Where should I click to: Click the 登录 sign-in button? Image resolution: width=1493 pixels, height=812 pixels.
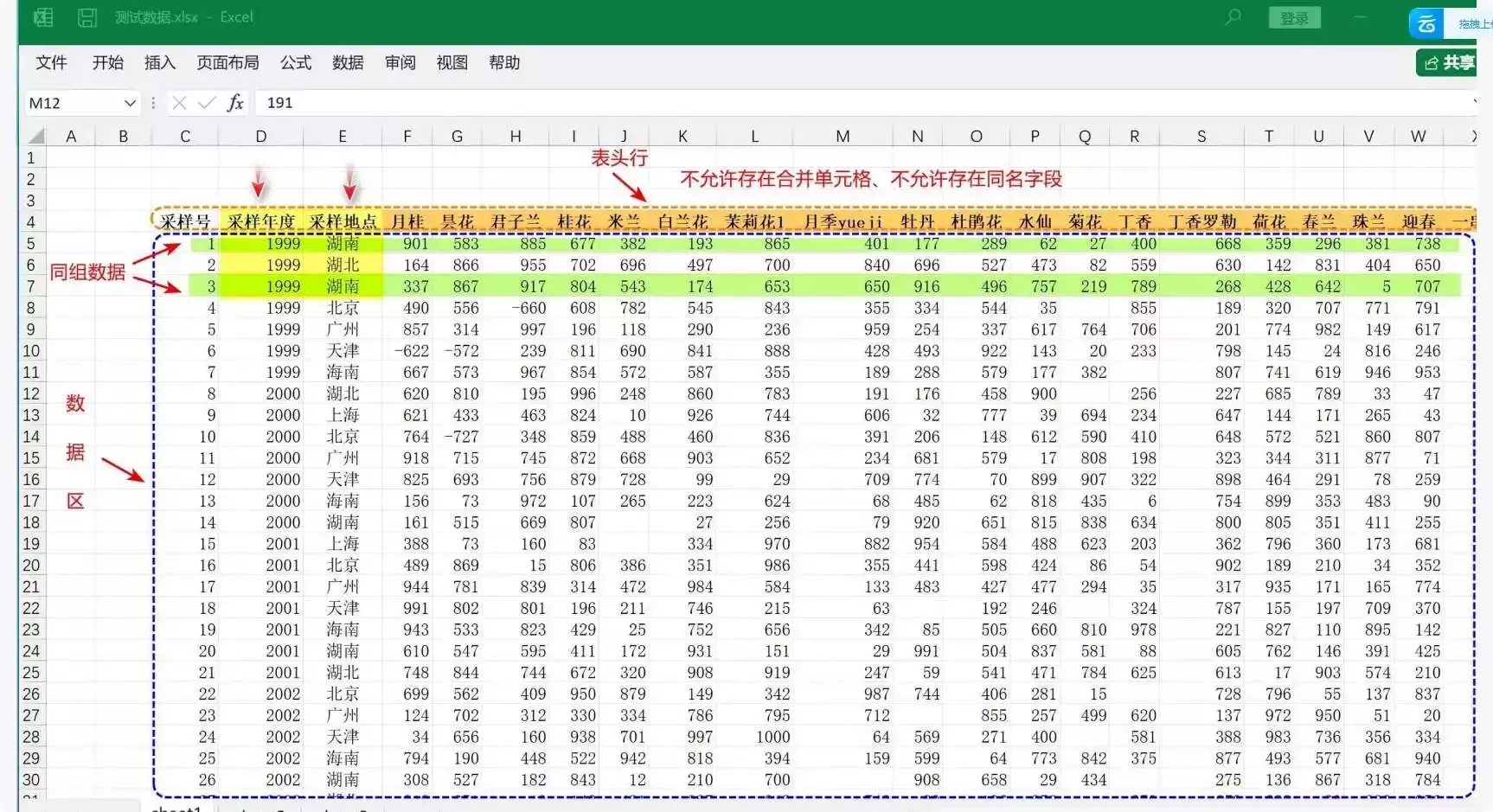pos(1294,16)
